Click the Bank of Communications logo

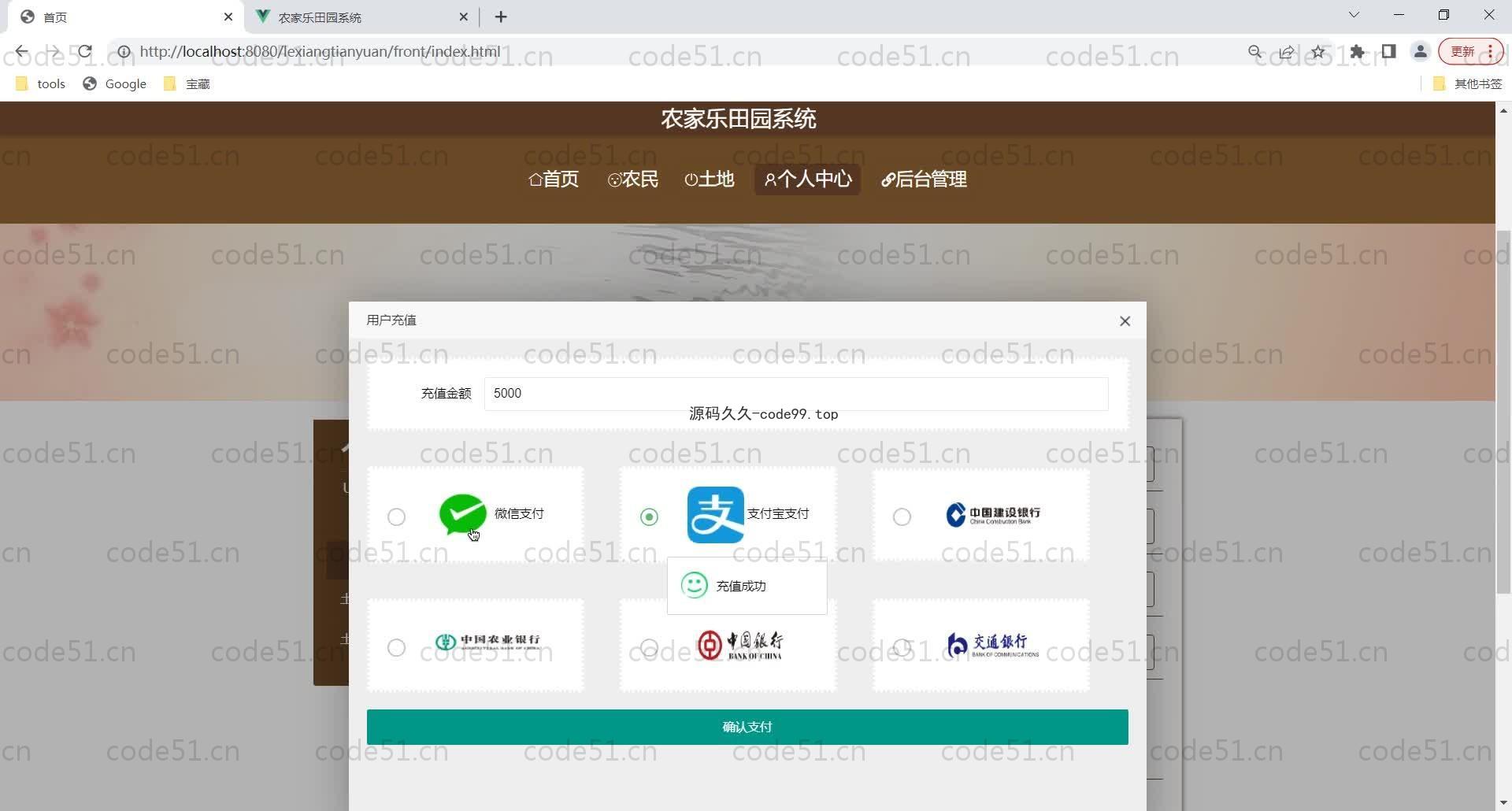pyautogui.click(x=992, y=645)
